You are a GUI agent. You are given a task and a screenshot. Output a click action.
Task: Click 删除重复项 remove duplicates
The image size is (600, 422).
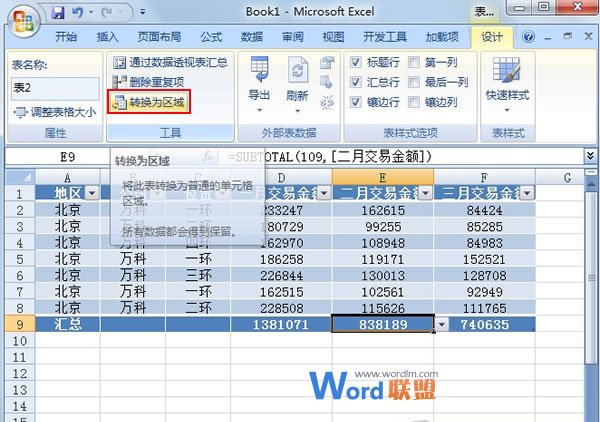(x=148, y=82)
